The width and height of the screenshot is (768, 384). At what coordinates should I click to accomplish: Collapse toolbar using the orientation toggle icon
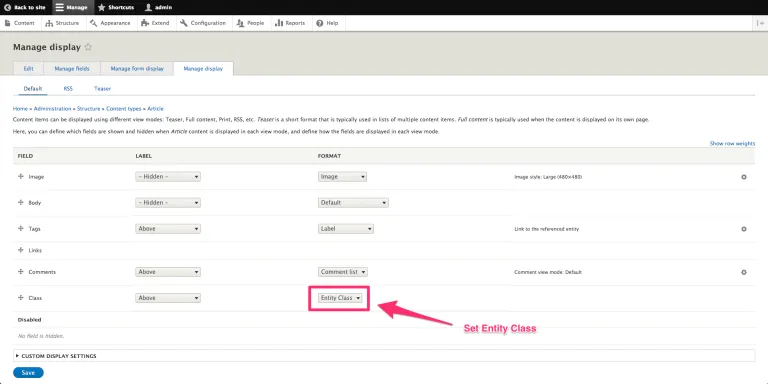coord(760,23)
